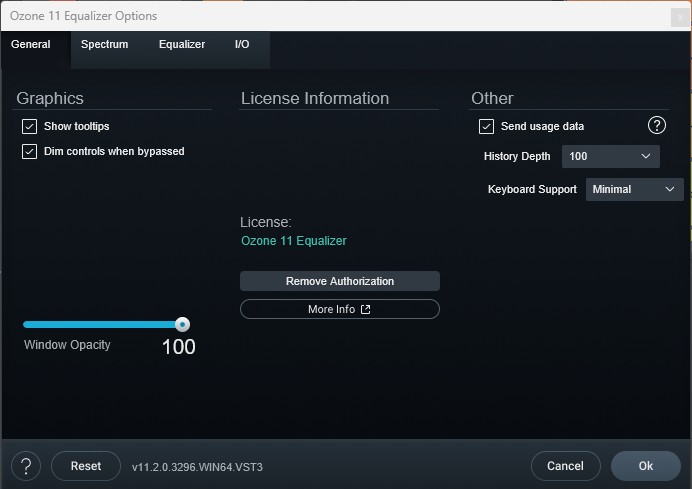Click the help icon beside Send usage data
The image size is (692, 489).
657,125
